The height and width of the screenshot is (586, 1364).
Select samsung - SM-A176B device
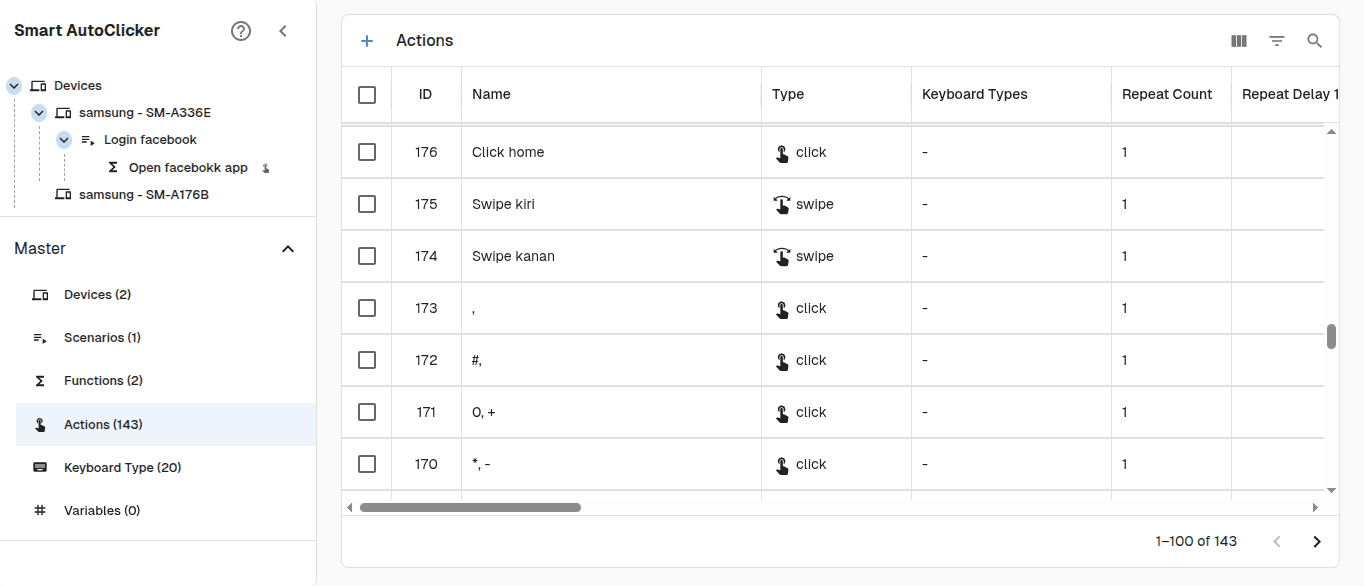click(143, 195)
